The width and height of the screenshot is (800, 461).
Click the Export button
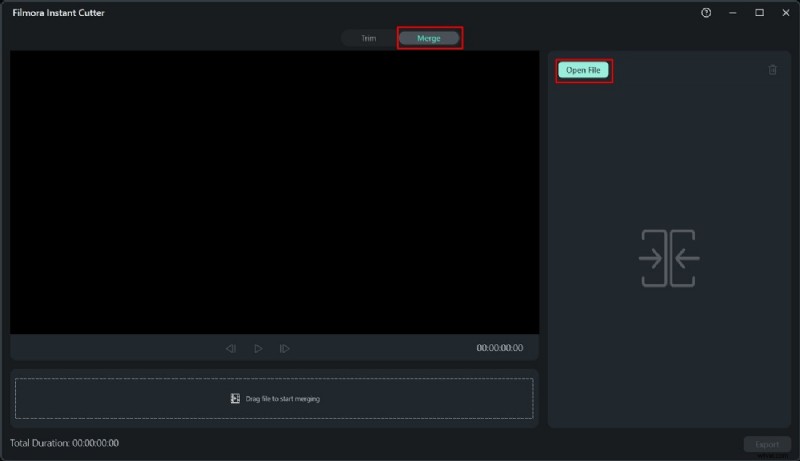coord(767,444)
